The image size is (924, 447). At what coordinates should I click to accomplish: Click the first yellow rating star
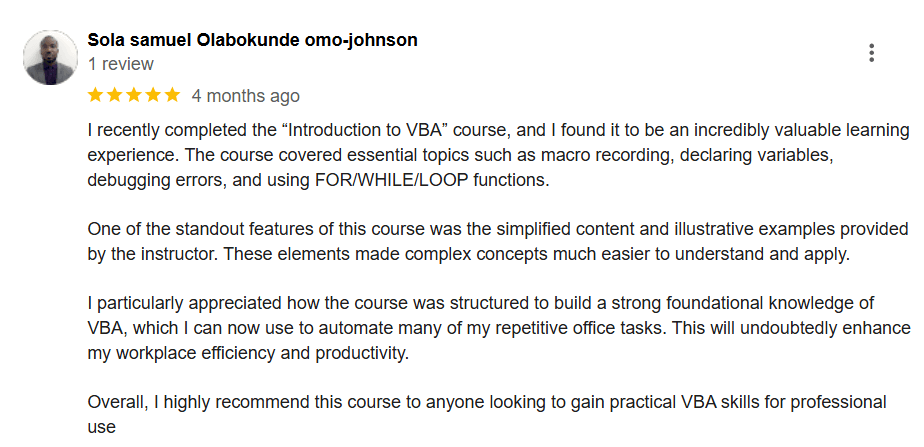(x=96, y=96)
